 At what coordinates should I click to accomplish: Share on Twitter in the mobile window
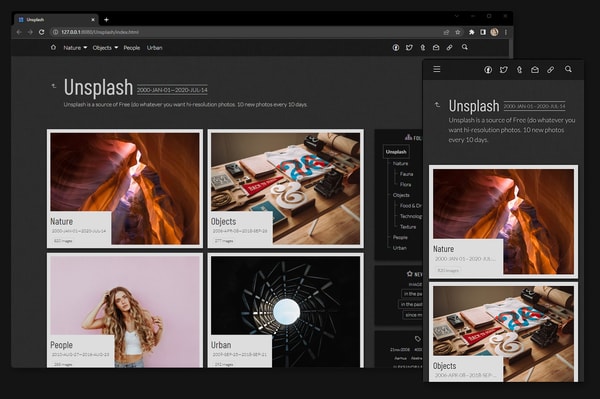click(x=504, y=70)
